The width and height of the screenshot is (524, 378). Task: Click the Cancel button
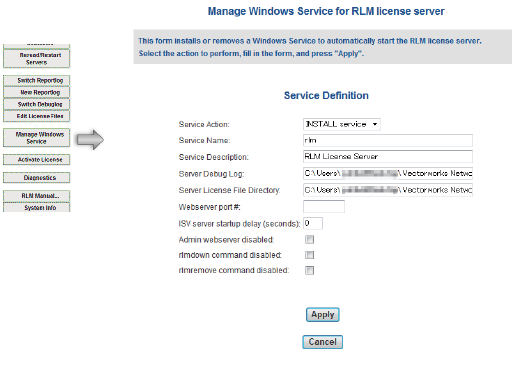[322, 342]
